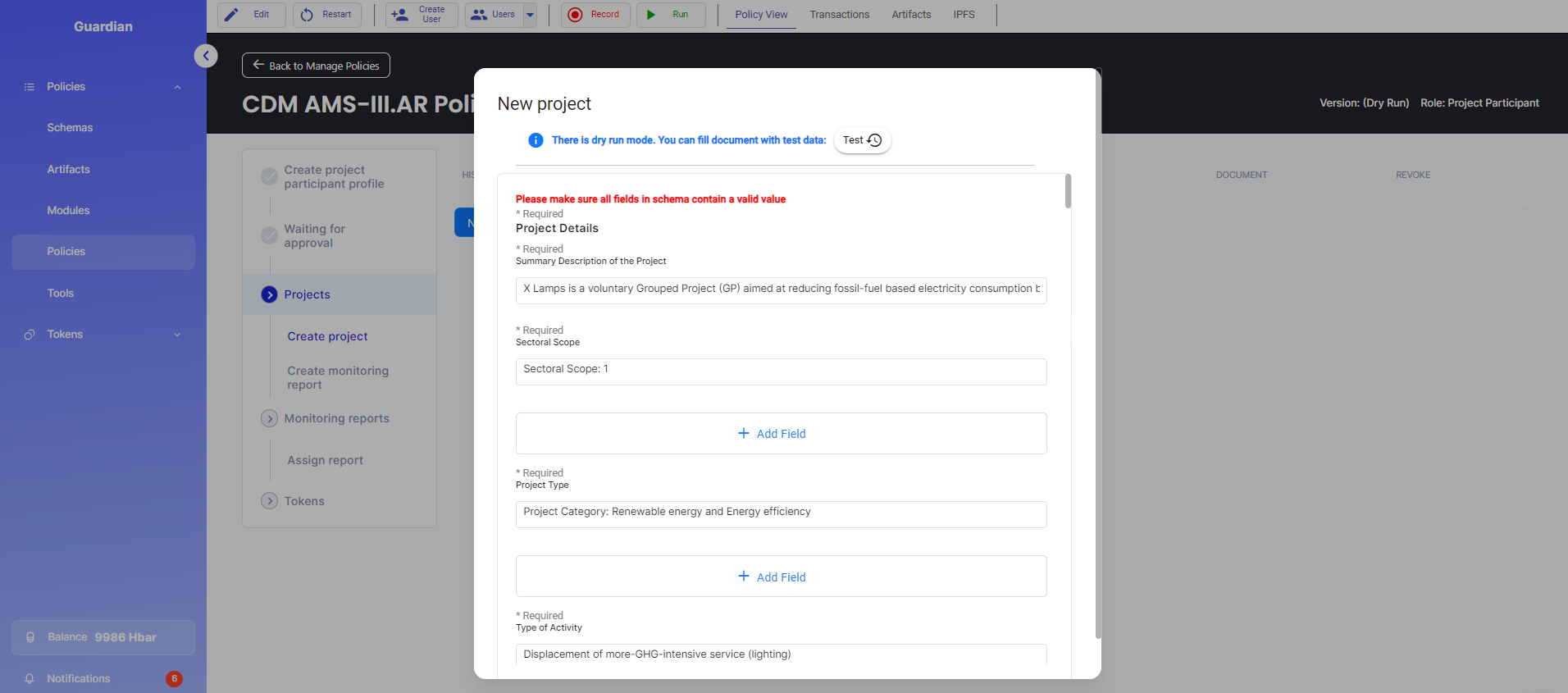Click Add Field under Sectoral Scope
The height and width of the screenshot is (693, 1568).
781,434
